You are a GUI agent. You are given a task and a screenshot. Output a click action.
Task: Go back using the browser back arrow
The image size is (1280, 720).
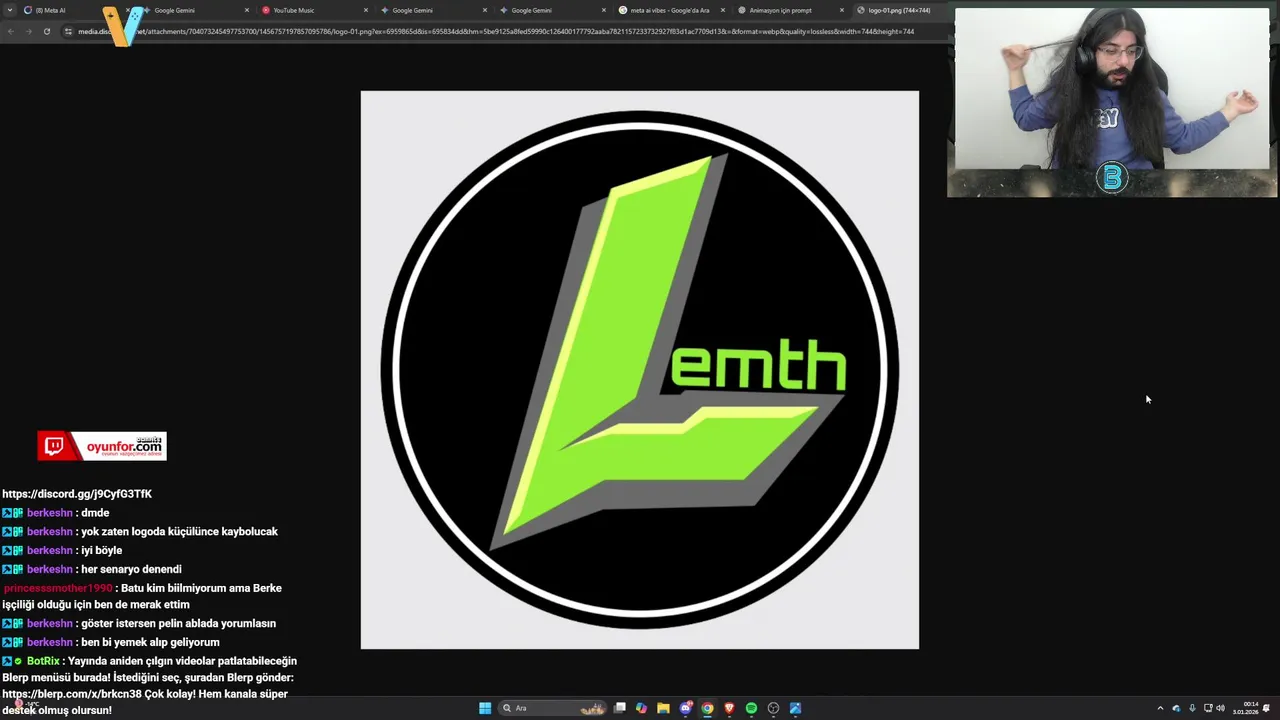tap(10, 31)
